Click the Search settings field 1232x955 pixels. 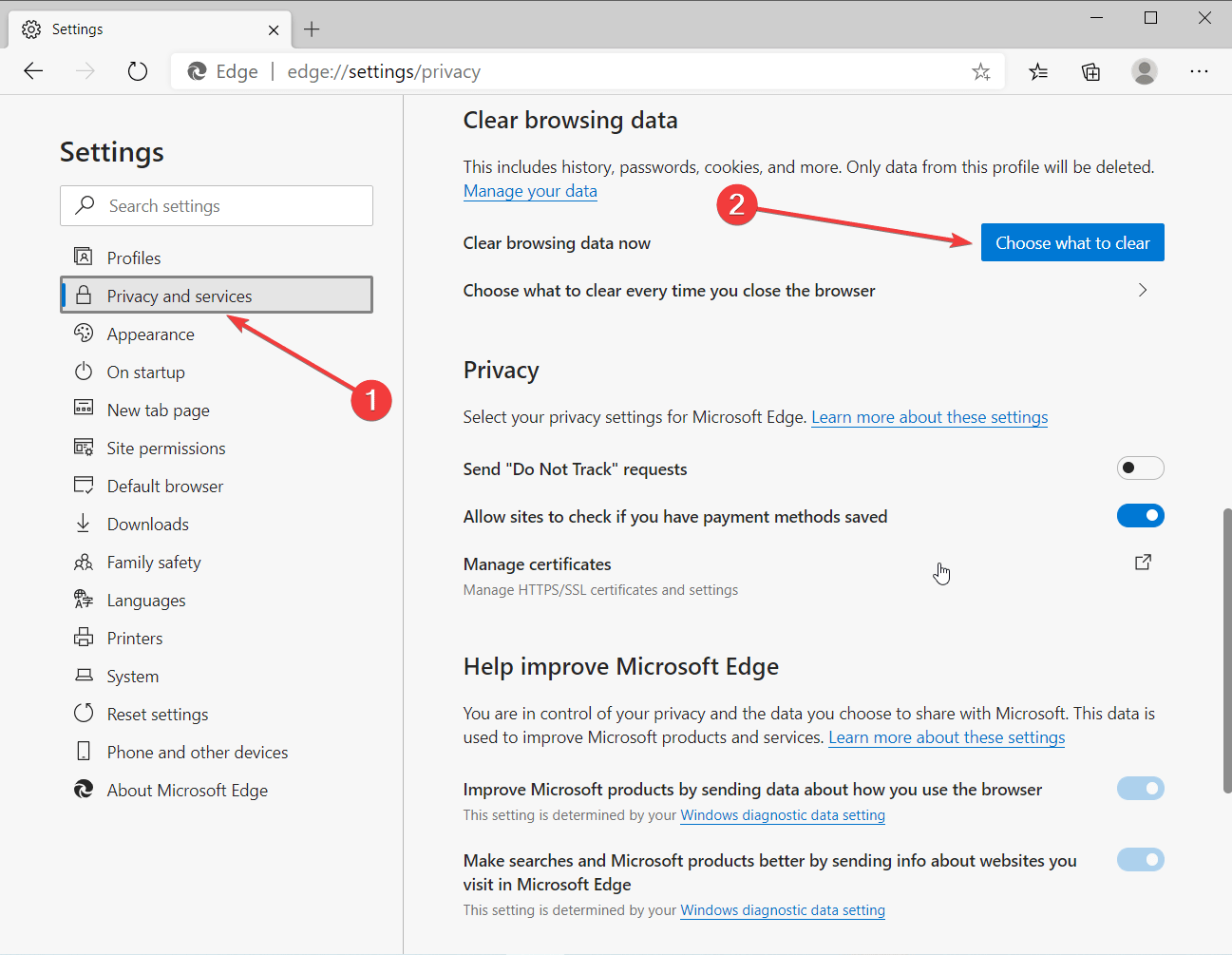217,205
